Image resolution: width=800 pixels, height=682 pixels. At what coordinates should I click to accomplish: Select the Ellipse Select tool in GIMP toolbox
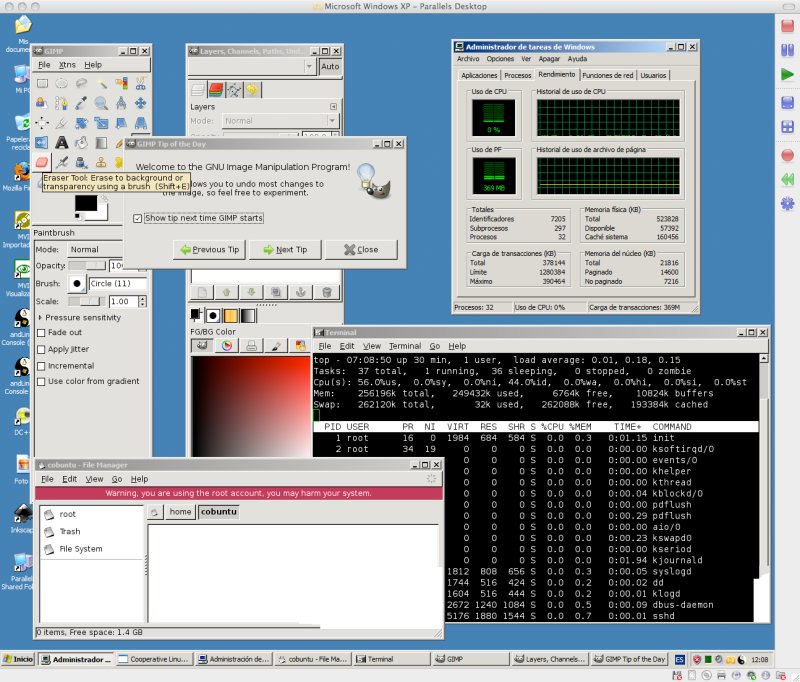pyautogui.click(x=62, y=83)
